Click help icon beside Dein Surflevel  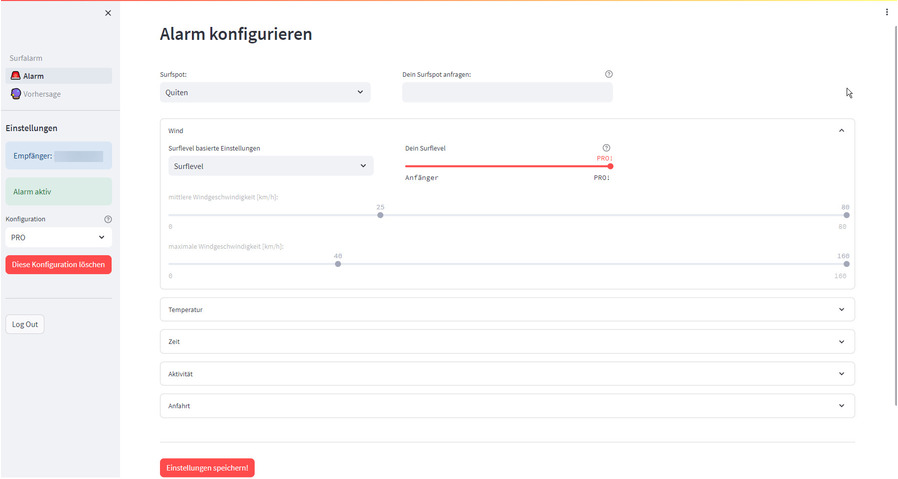(x=606, y=148)
